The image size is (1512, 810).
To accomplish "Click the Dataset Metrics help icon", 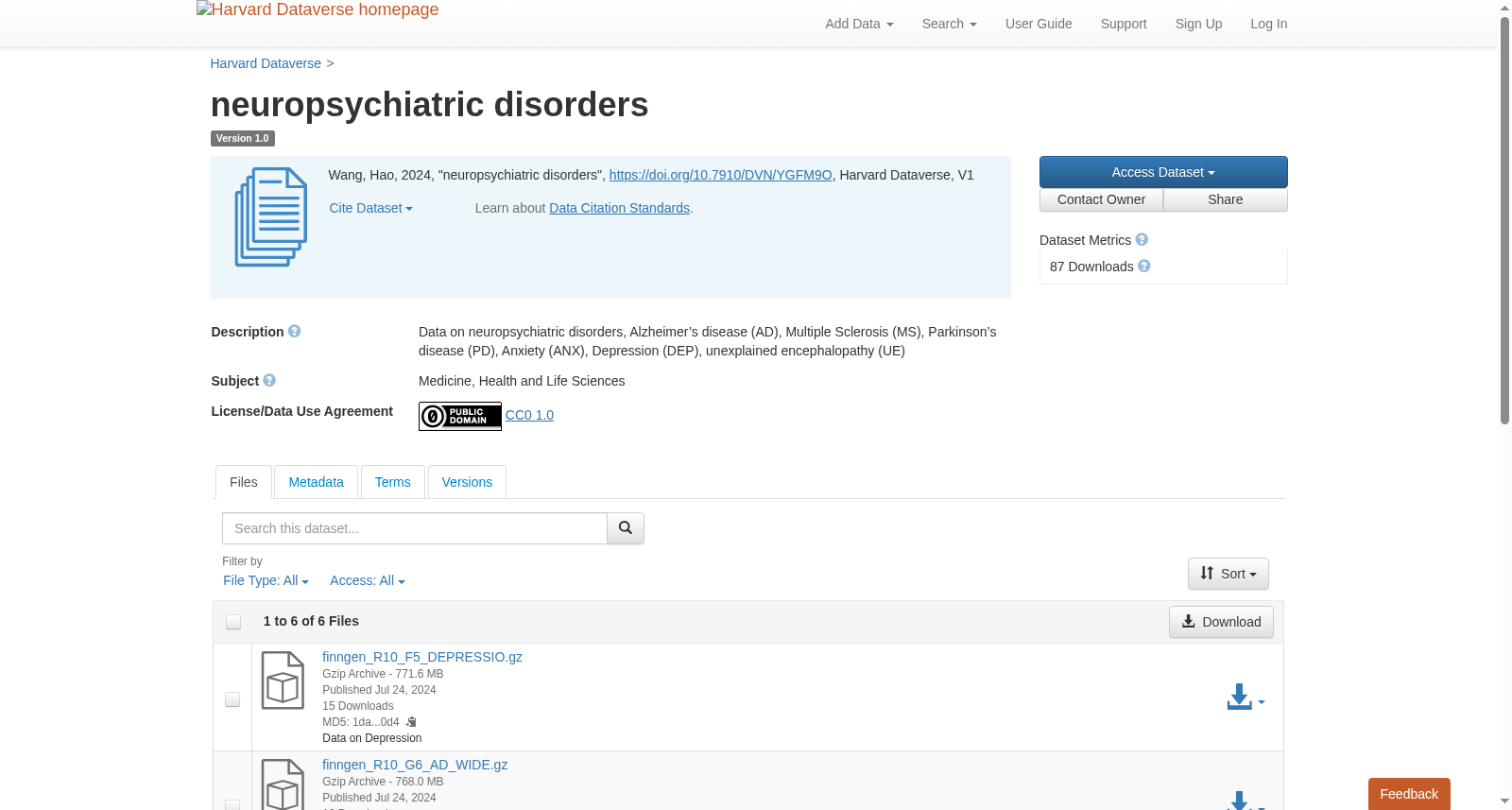I will (x=1142, y=240).
